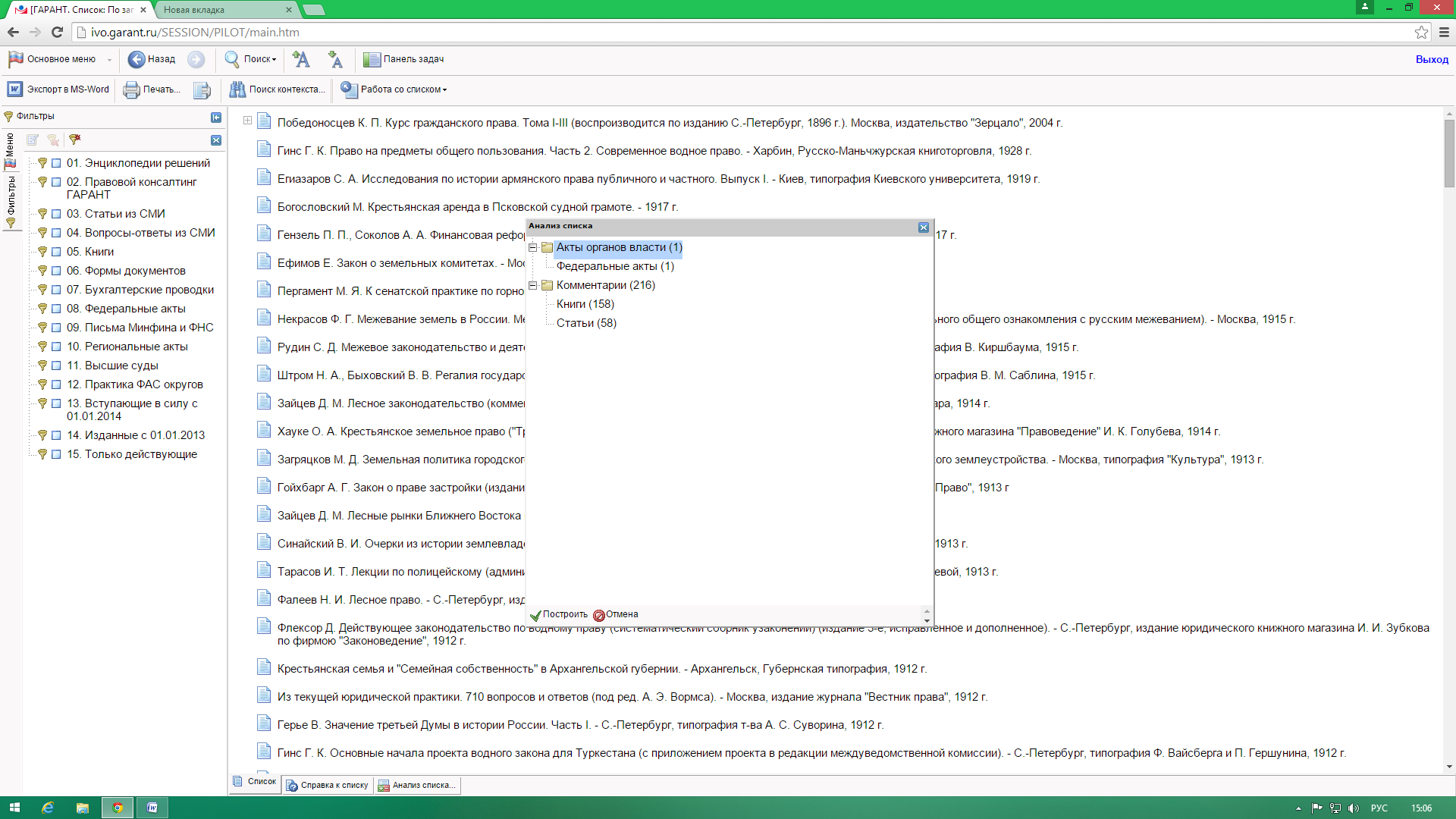Image resolution: width=1456 pixels, height=819 pixels.
Task: Open the Поиск magnifier tool
Action: (232, 59)
